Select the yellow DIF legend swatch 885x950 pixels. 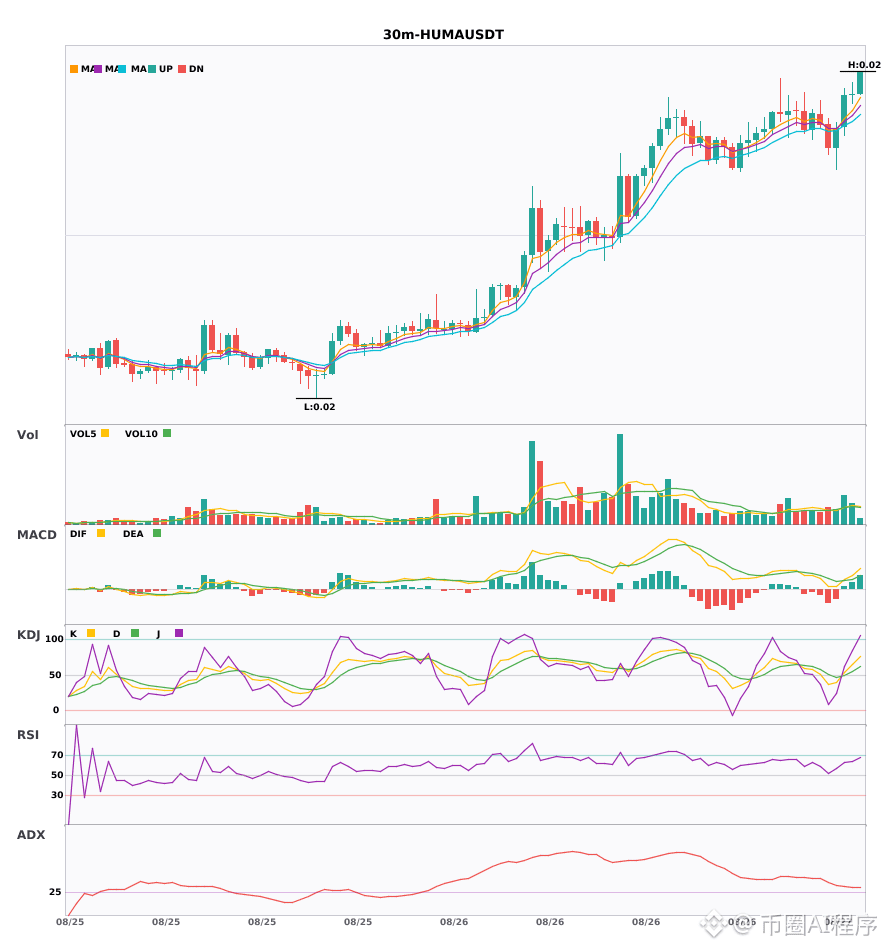point(101,533)
